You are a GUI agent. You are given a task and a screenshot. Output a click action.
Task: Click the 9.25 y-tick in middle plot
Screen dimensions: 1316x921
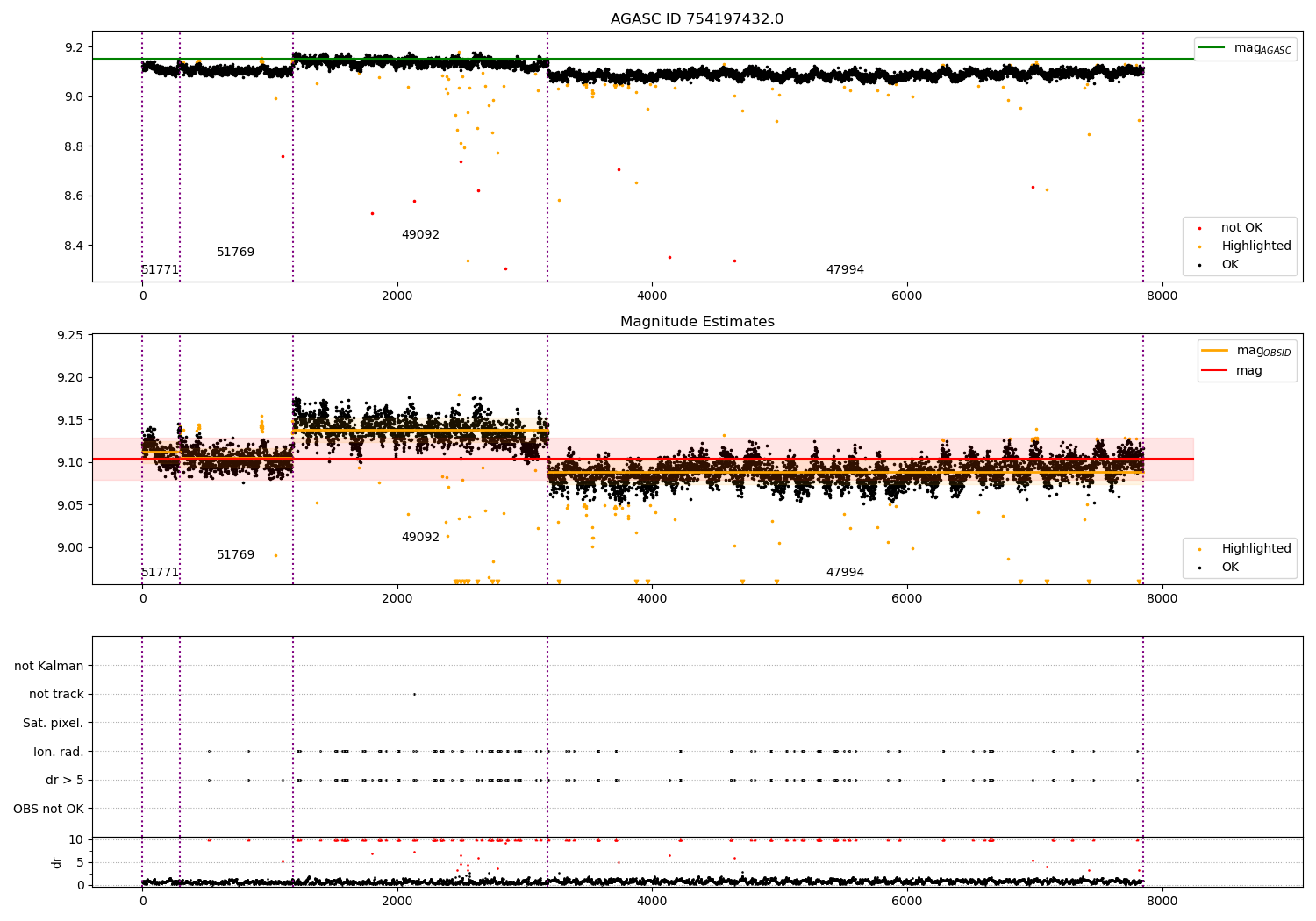70,336
